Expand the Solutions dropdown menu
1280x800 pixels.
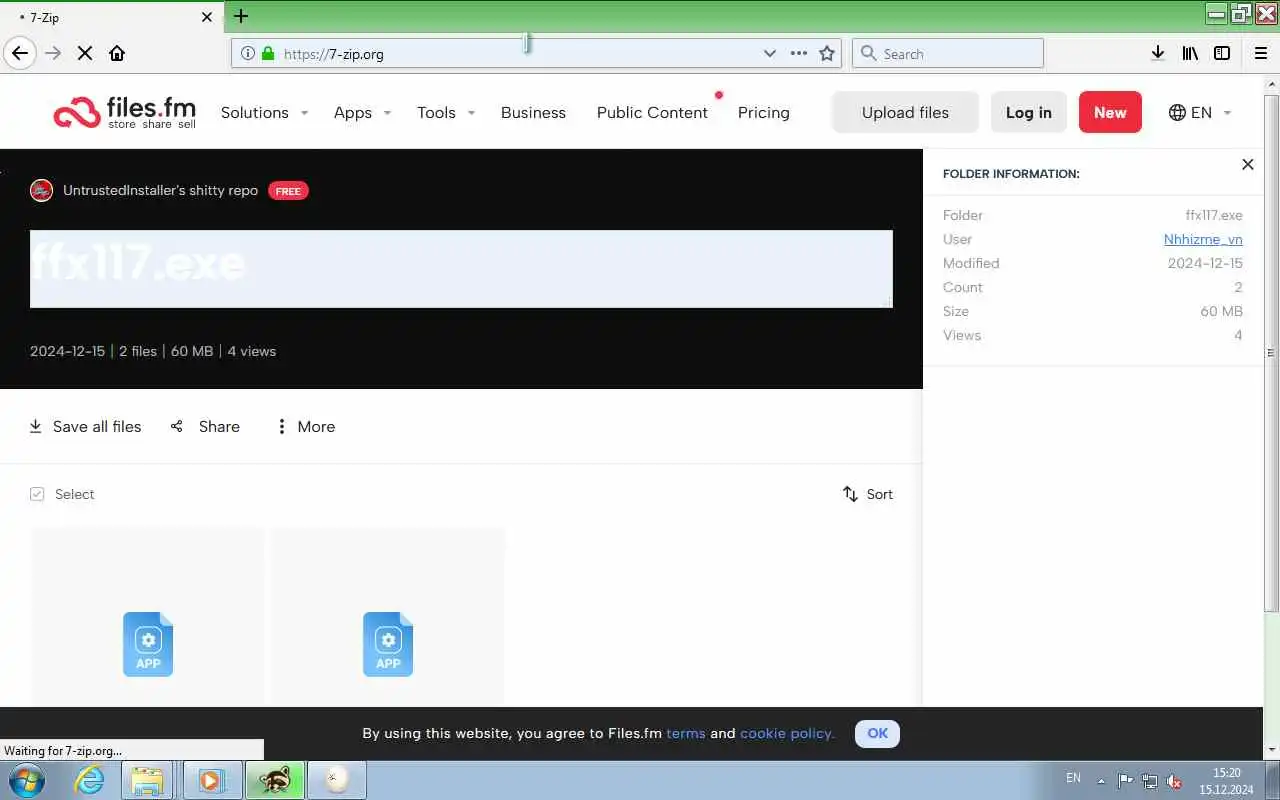(x=264, y=112)
